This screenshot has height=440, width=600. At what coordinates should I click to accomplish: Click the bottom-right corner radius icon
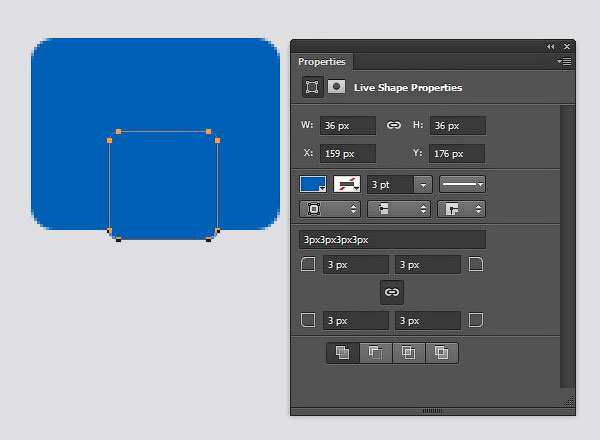coord(476,320)
